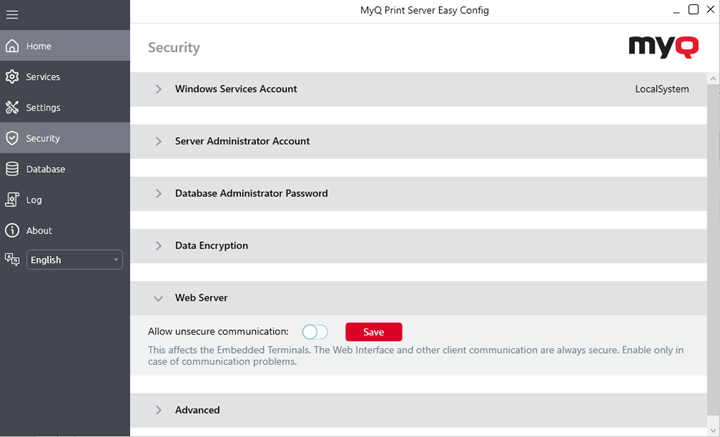Click the Log document icon
Screen dimensions: 720x437
(x=12, y=200)
